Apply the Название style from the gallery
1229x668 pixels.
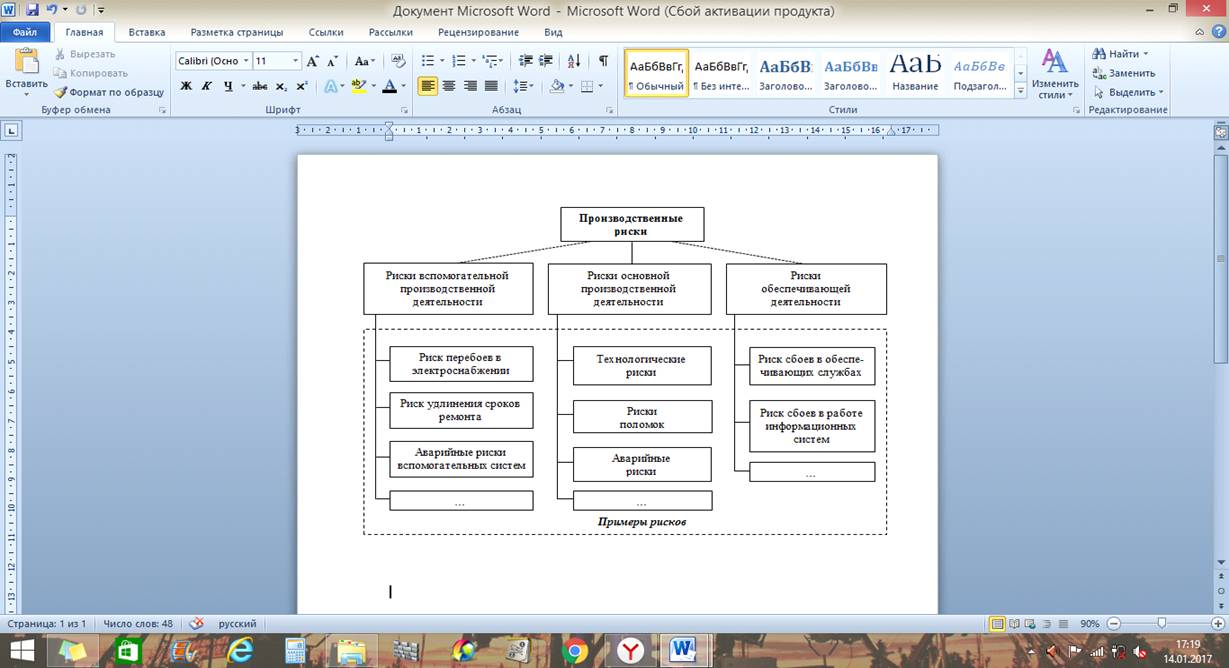click(x=915, y=72)
